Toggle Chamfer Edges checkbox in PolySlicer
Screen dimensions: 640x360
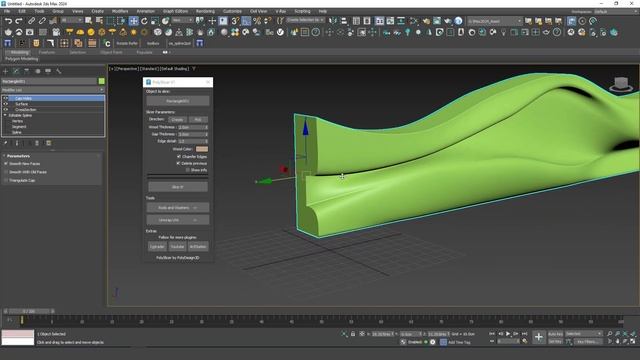click(x=178, y=156)
